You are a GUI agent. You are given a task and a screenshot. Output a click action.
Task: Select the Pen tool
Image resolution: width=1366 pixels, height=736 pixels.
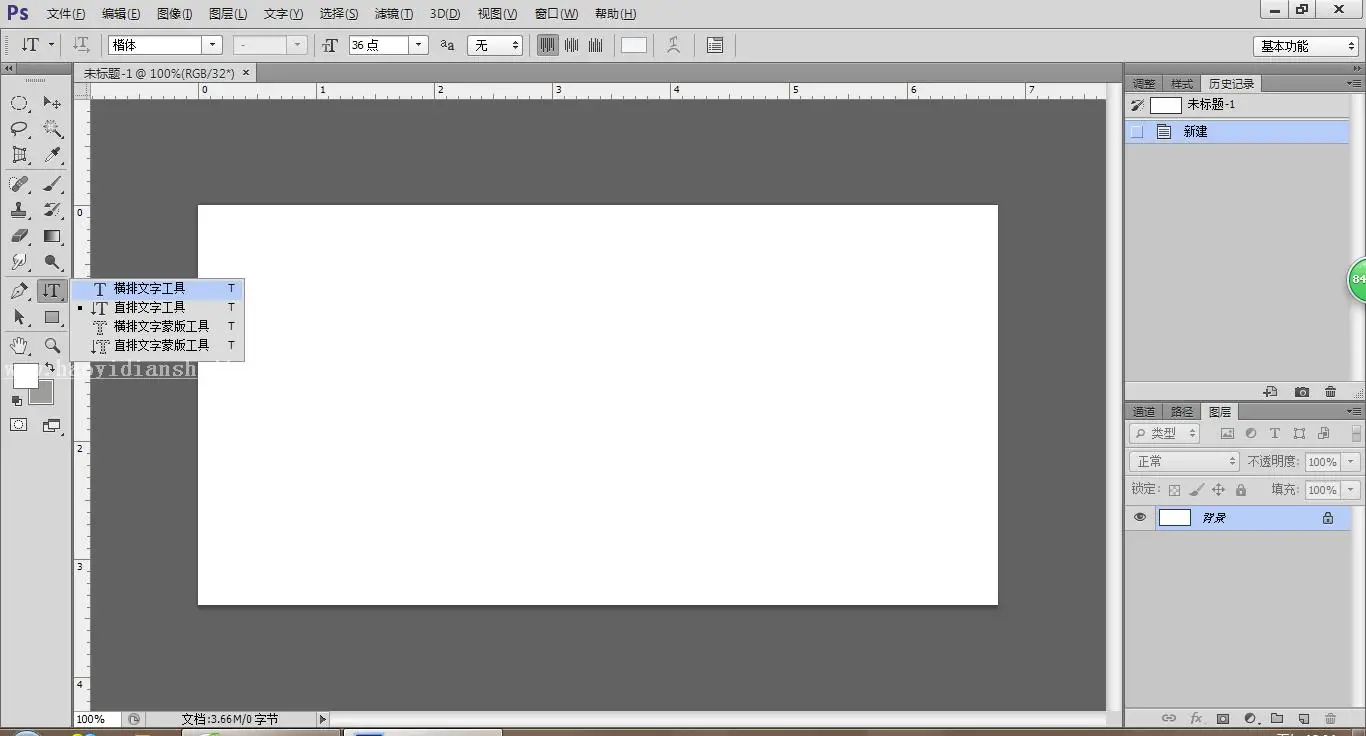[19, 291]
